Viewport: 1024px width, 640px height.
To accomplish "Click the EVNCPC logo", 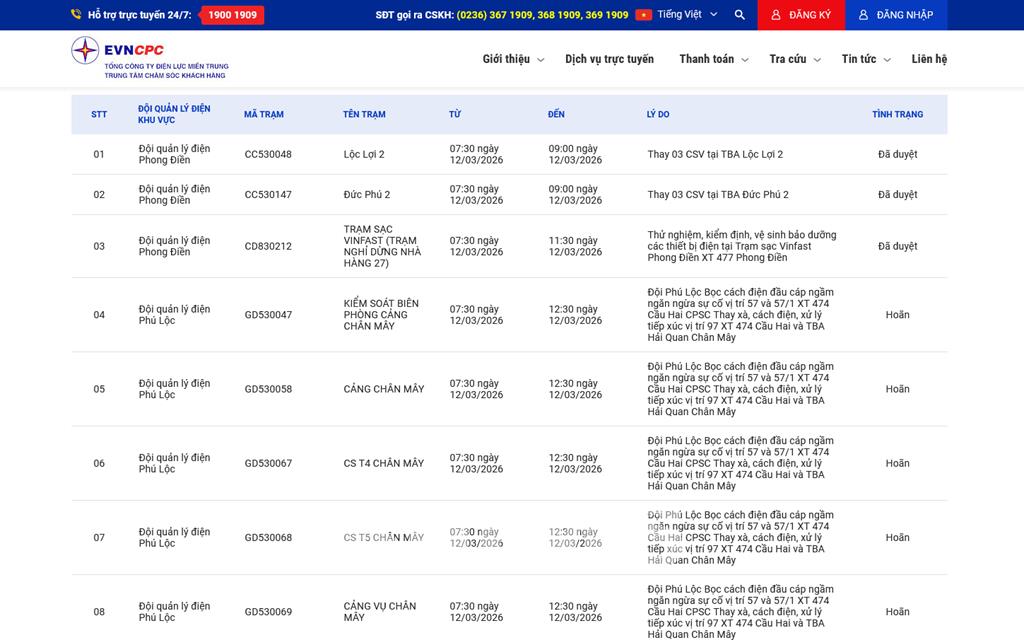I will [149, 59].
